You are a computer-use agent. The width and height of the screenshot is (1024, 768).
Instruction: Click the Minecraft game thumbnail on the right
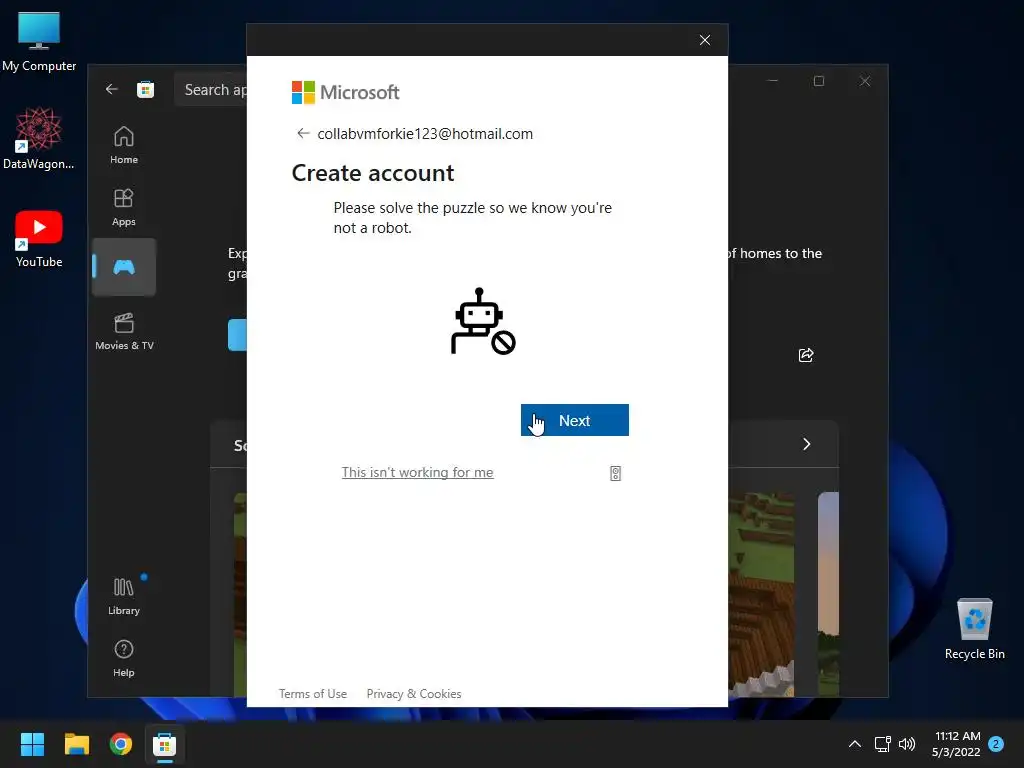click(761, 594)
